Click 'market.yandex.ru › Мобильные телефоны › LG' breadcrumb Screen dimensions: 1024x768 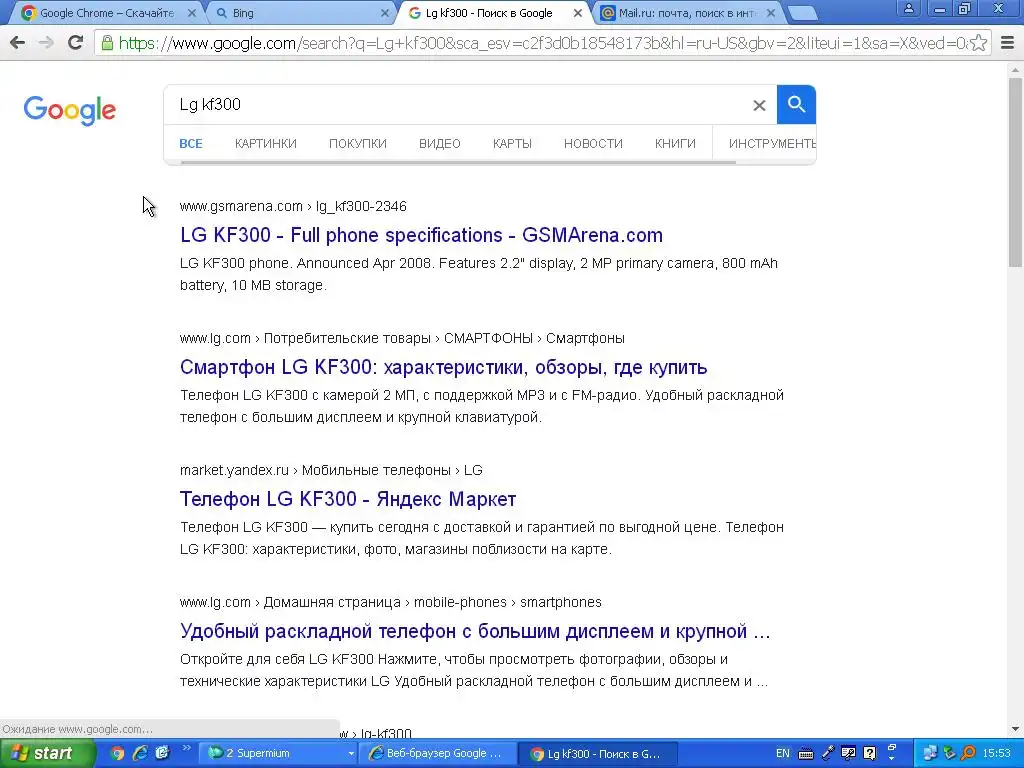pos(331,470)
